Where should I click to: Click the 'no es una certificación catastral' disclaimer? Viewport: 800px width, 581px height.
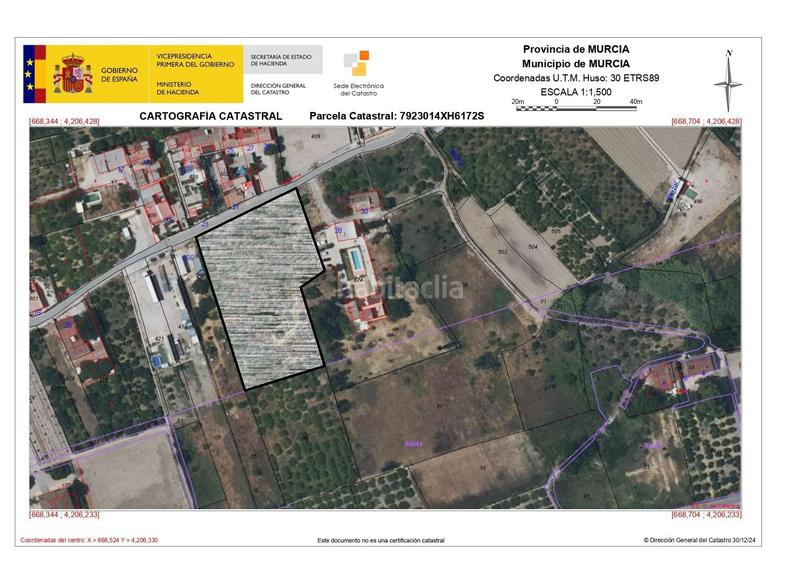tap(381, 540)
